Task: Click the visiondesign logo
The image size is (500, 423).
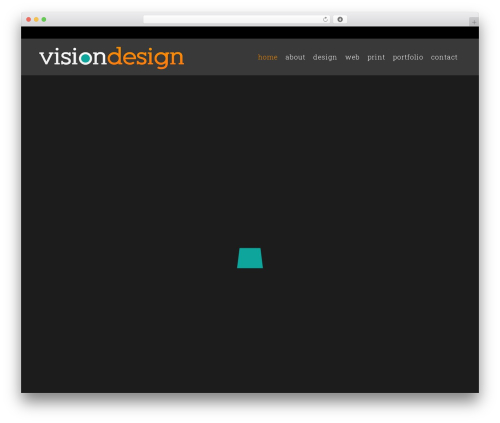Action: 111,57
